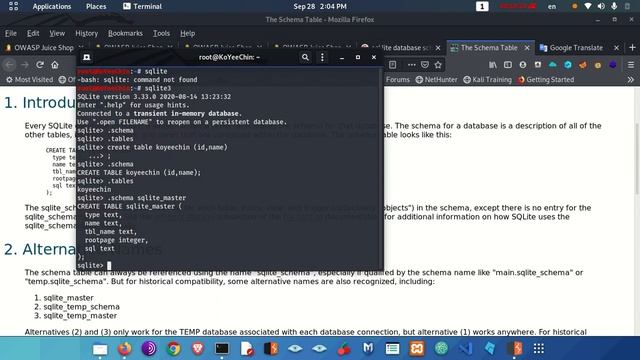
Task: Click the orange fox extension icon
Action: point(583,65)
